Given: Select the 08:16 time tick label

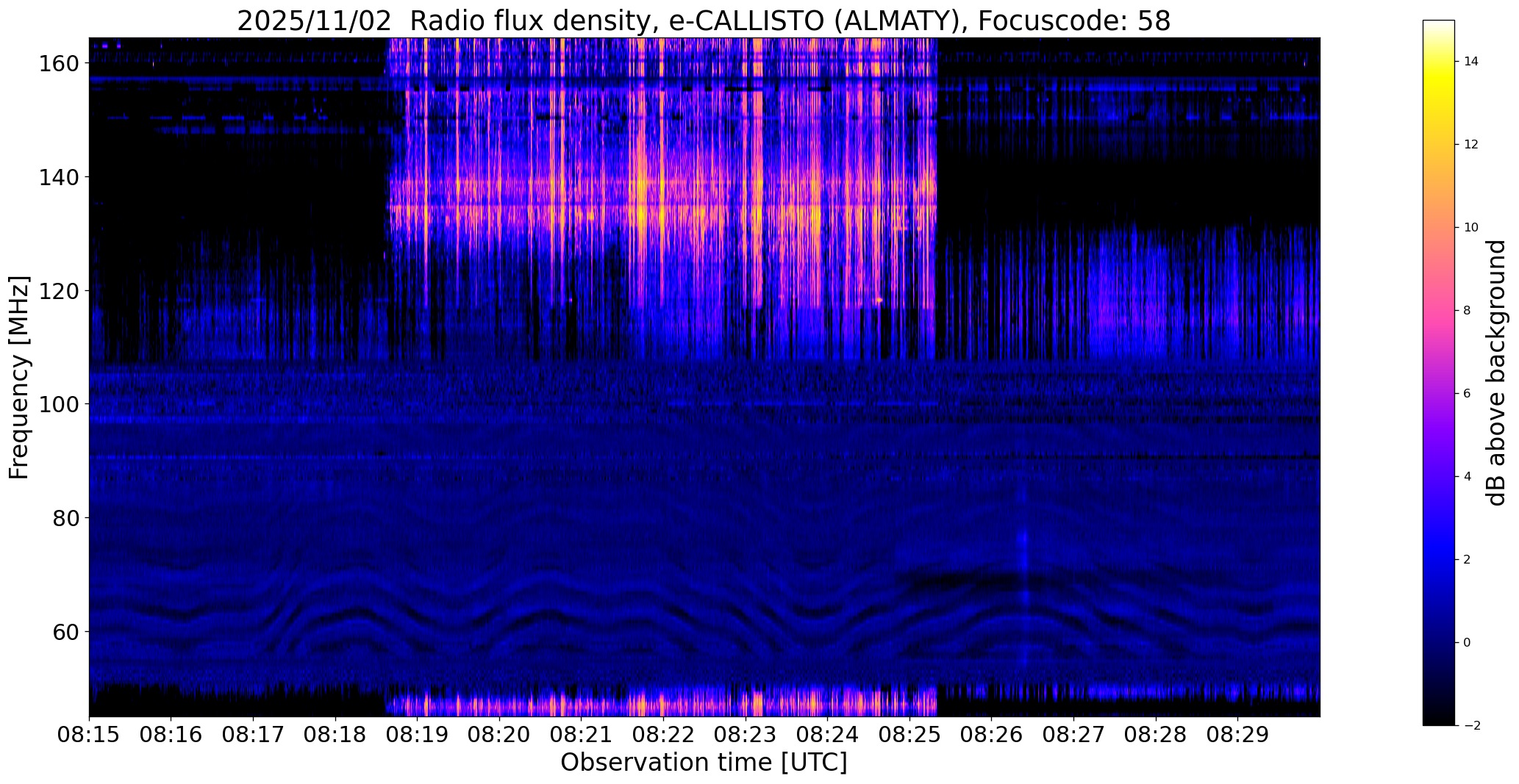Looking at the screenshot, I should click(x=171, y=734).
